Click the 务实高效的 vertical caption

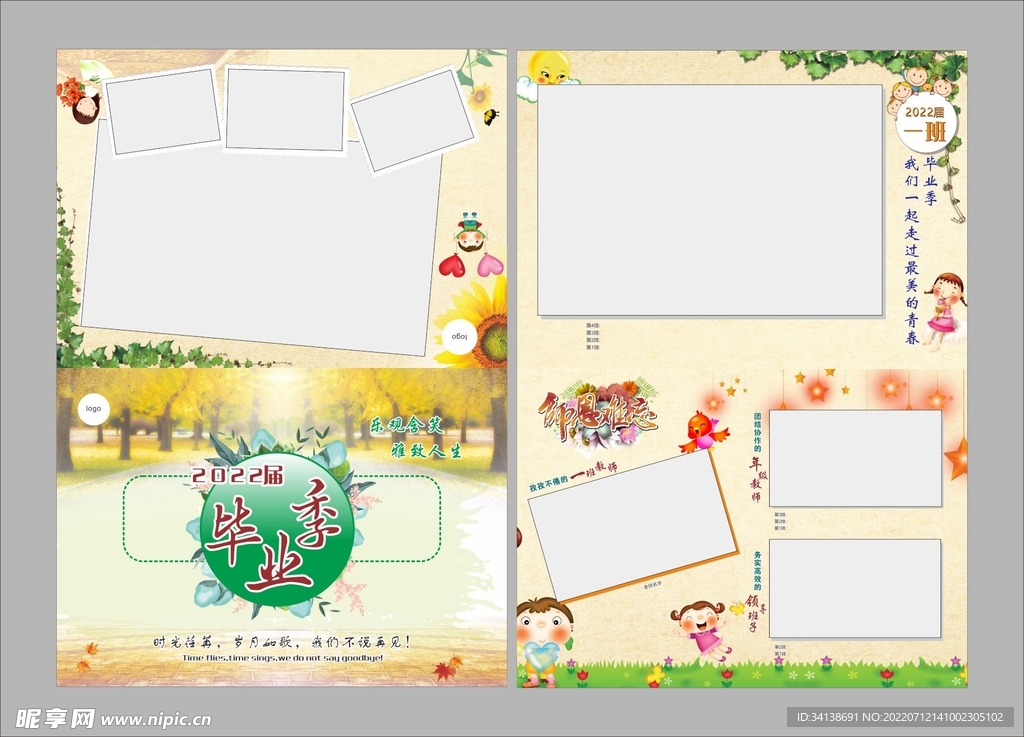click(x=758, y=571)
